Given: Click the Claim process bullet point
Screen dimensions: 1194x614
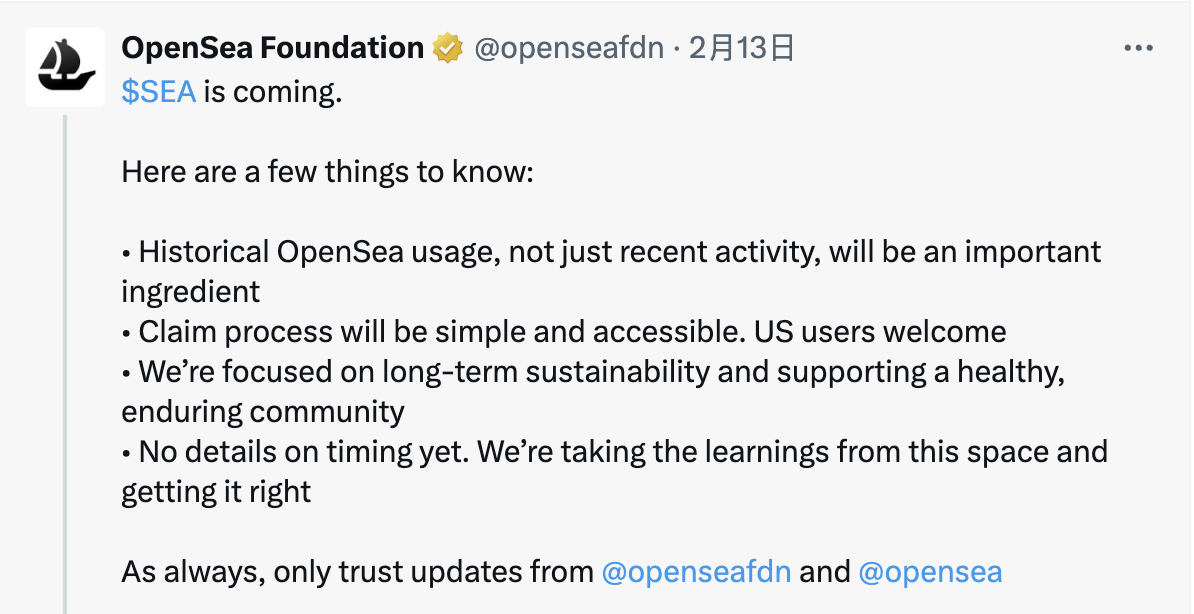Looking at the screenshot, I should (x=563, y=331).
